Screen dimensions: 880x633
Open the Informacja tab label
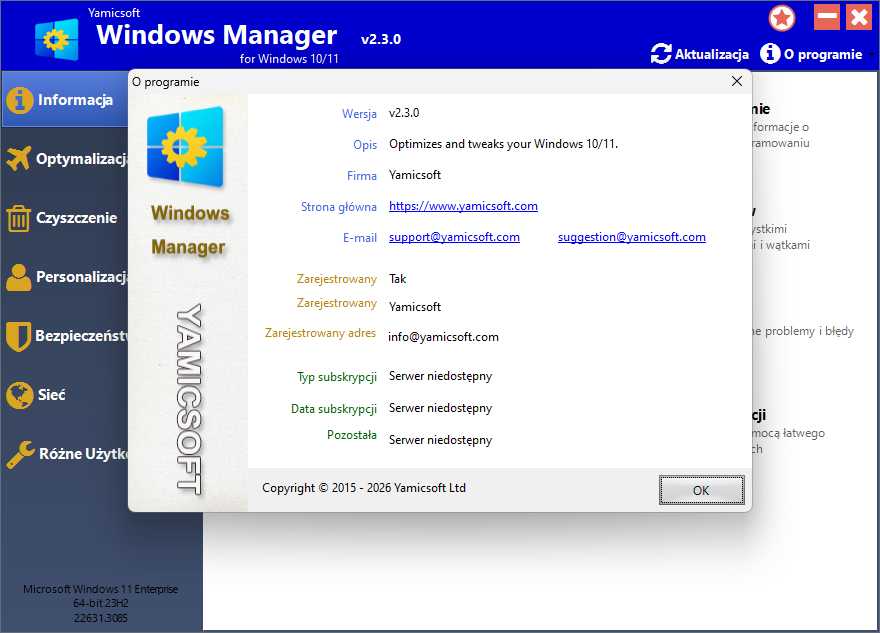click(x=75, y=100)
